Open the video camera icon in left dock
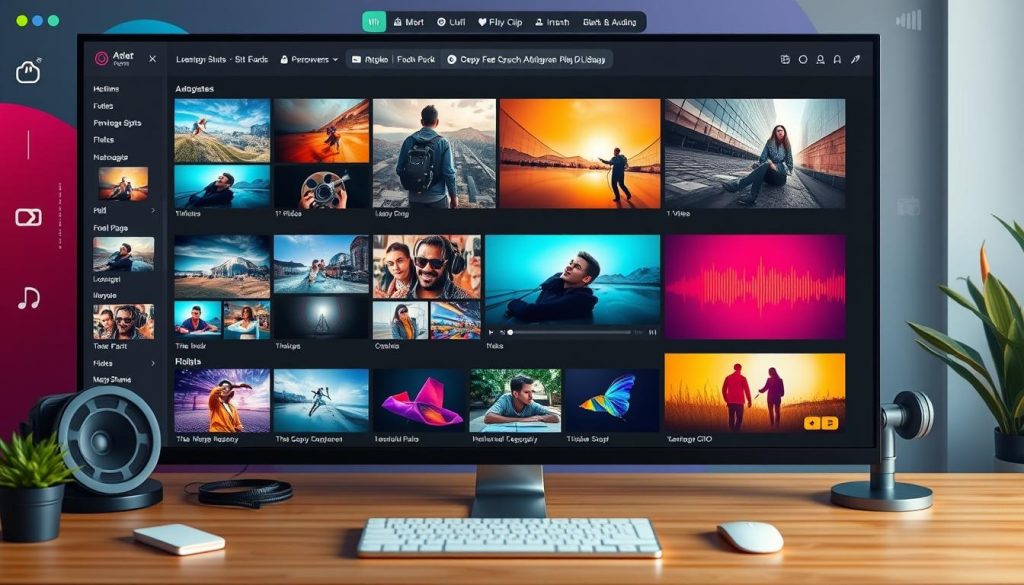The height and width of the screenshot is (585, 1024). click(x=28, y=217)
